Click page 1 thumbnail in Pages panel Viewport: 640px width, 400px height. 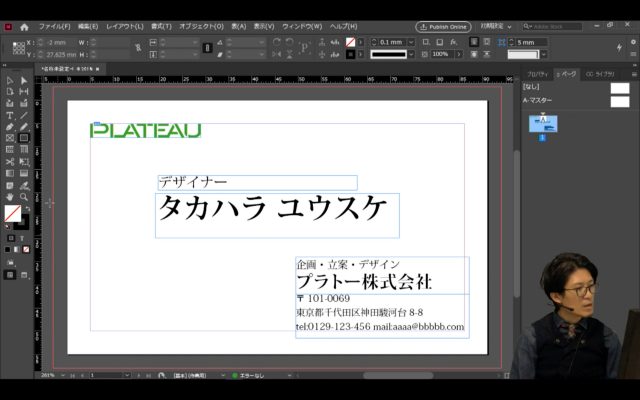pyautogui.click(x=543, y=124)
